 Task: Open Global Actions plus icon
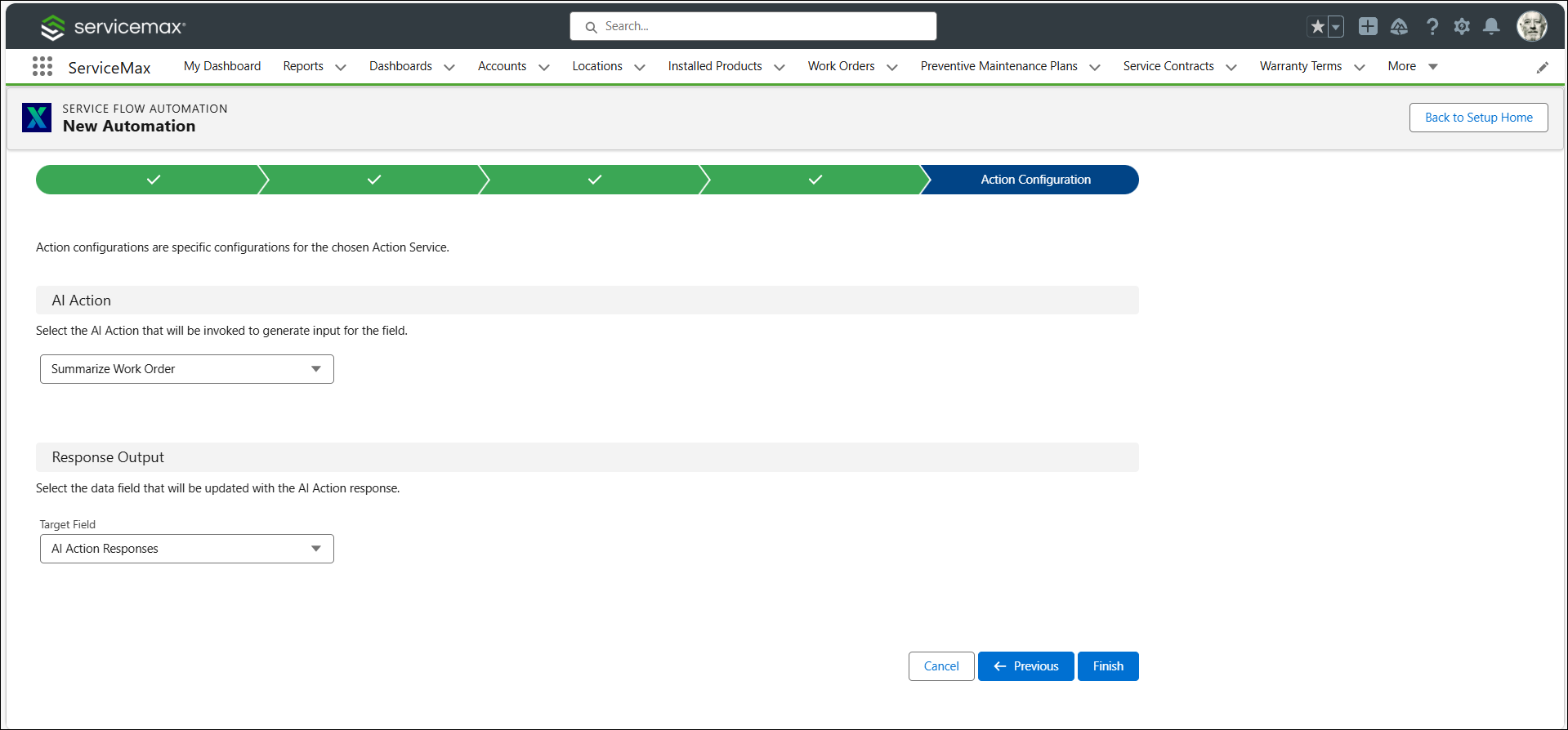pyautogui.click(x=1368, y=26)
